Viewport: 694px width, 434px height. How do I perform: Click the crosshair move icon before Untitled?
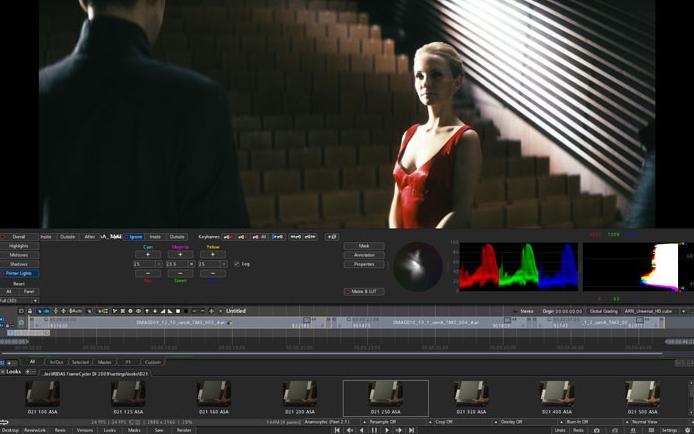tap(211, 311)
